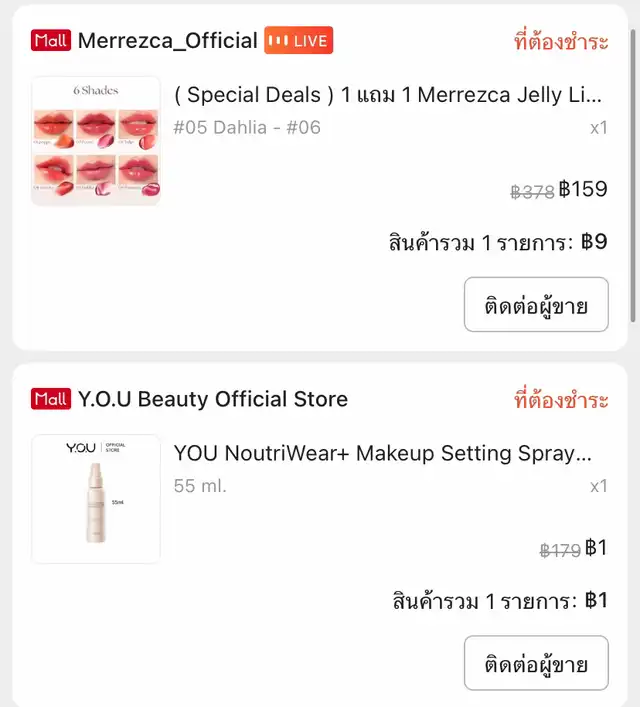Tap the orange LIVE badge

(298, 41)
